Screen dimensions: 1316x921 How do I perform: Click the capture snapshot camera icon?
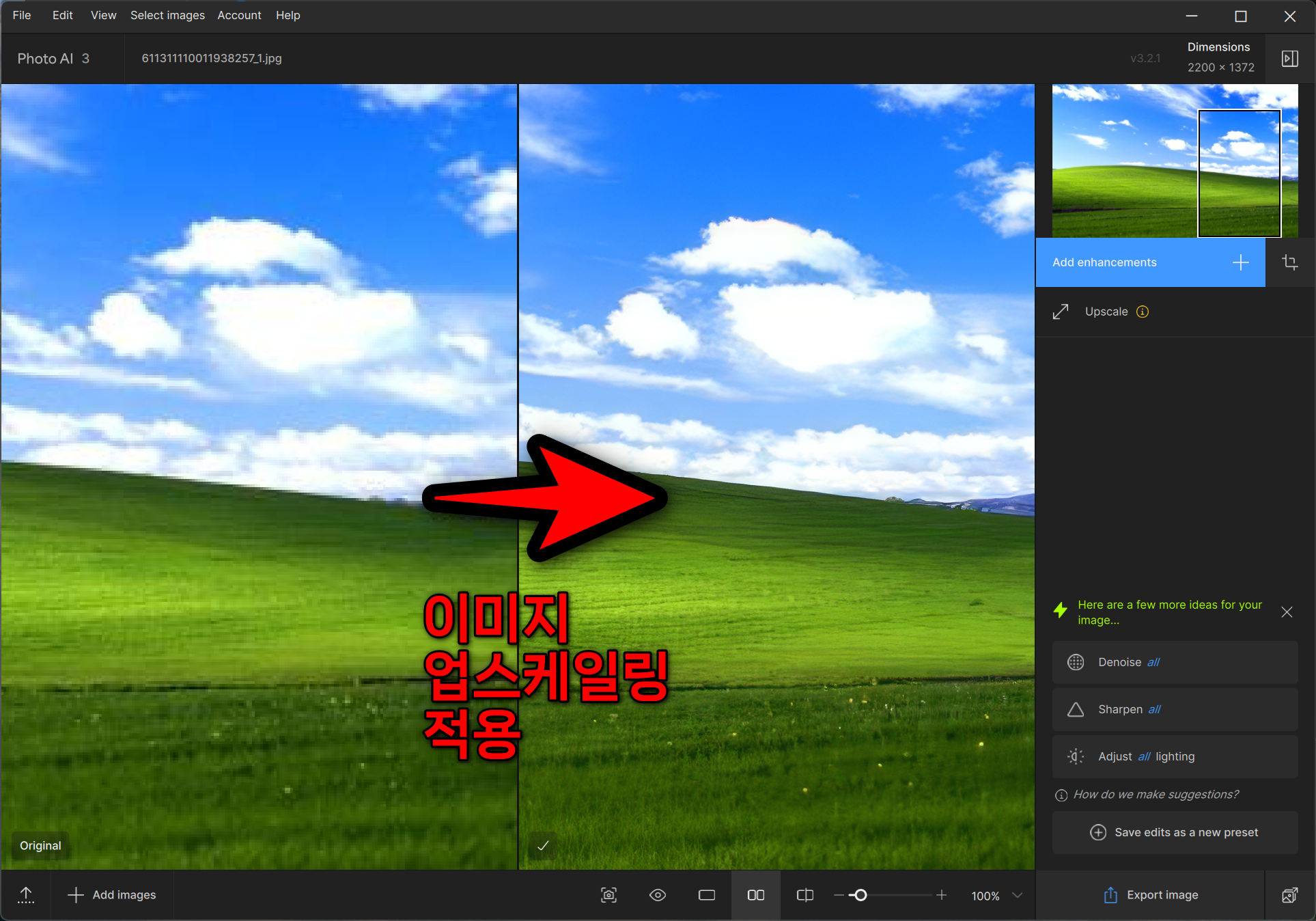pos(608,895)
